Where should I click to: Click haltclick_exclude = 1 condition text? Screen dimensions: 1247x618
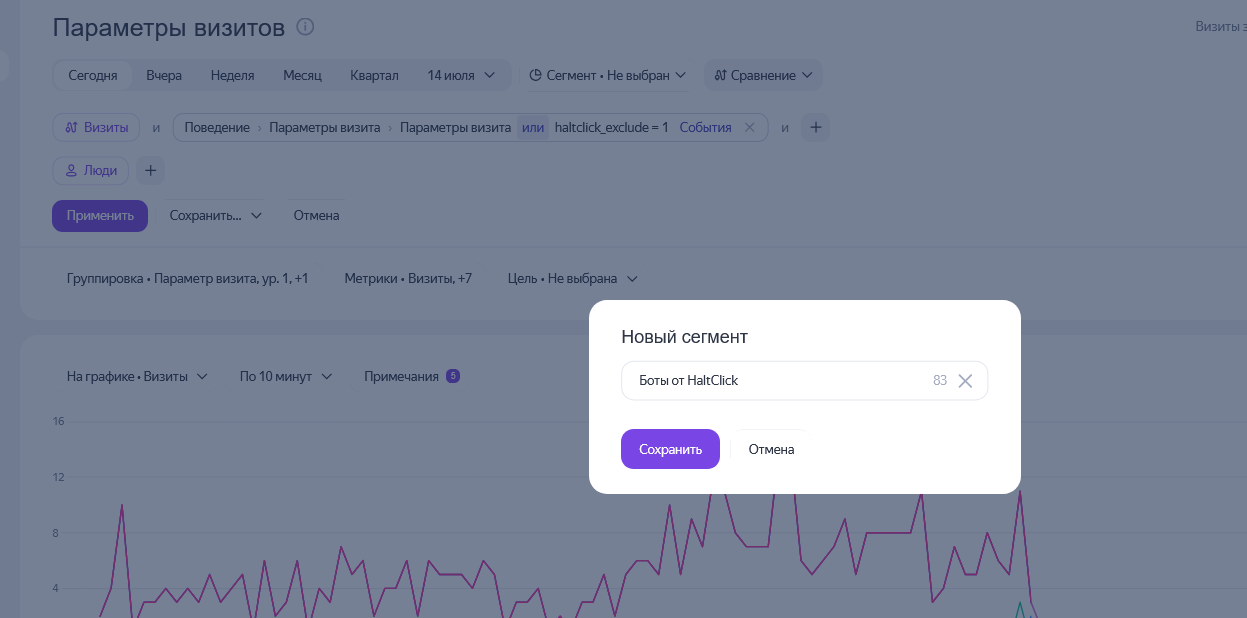611,127
